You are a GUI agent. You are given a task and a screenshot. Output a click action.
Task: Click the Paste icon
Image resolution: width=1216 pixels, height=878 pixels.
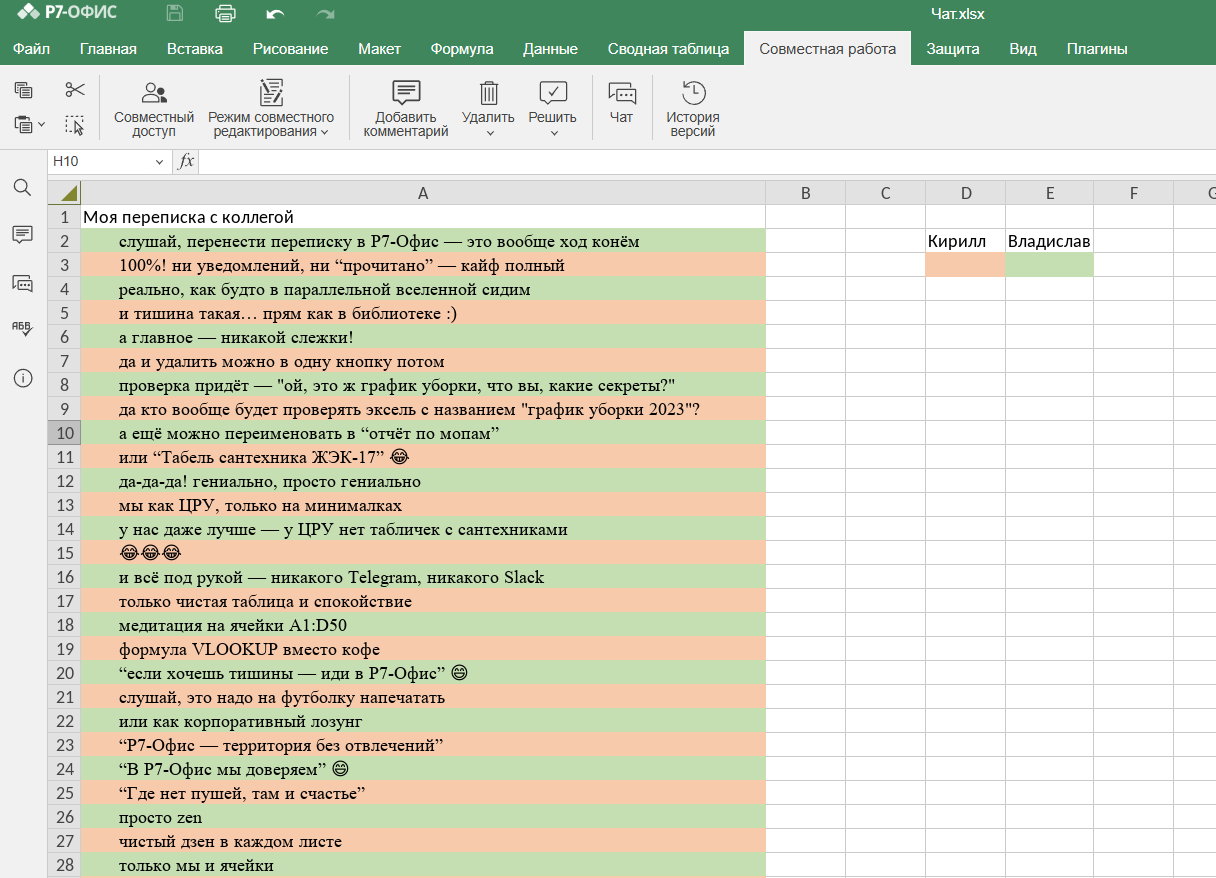(x=23, y=125)
